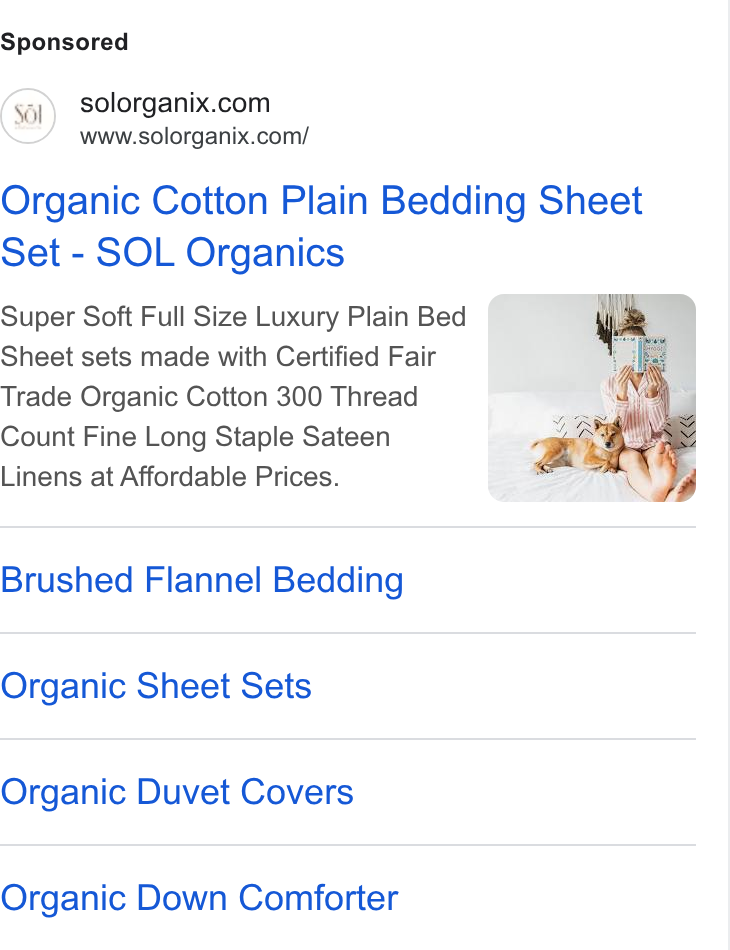The image size is (730, 950).
Task: Open the Organic Cotton Plain Bedding Sheet headline
Action: coord(321,201)
